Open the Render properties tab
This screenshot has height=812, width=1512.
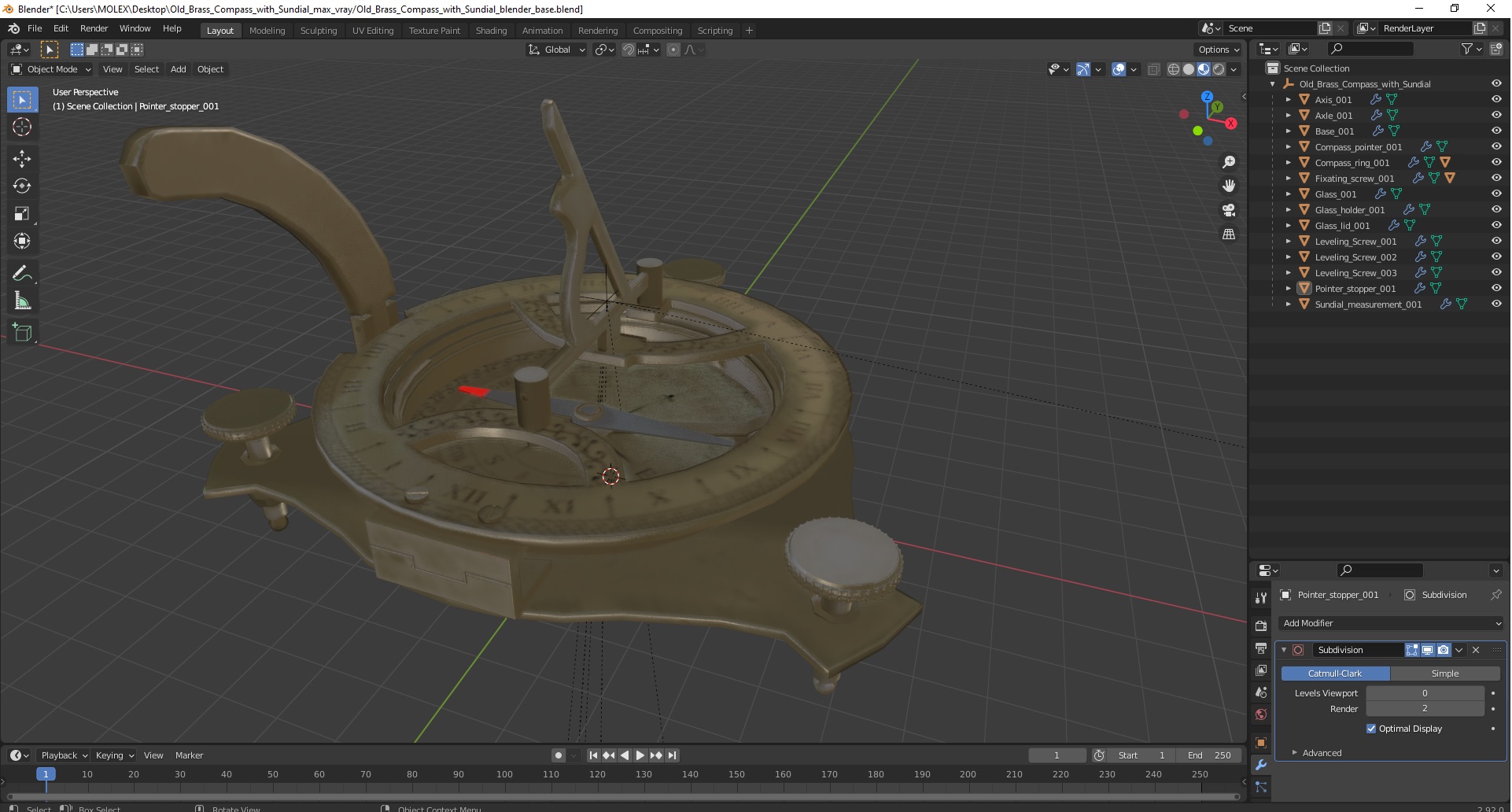[x=1261, y=626]
